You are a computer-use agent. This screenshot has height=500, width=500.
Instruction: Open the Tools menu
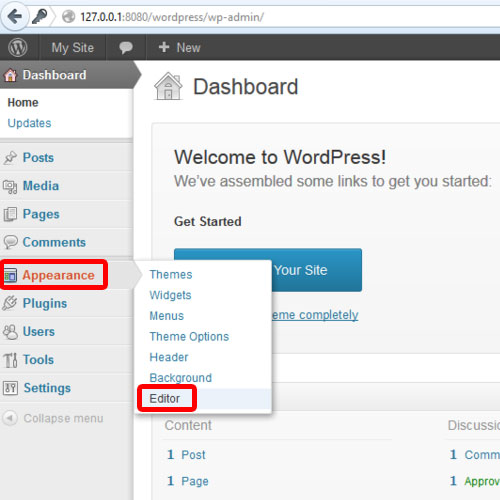[38, 360]
